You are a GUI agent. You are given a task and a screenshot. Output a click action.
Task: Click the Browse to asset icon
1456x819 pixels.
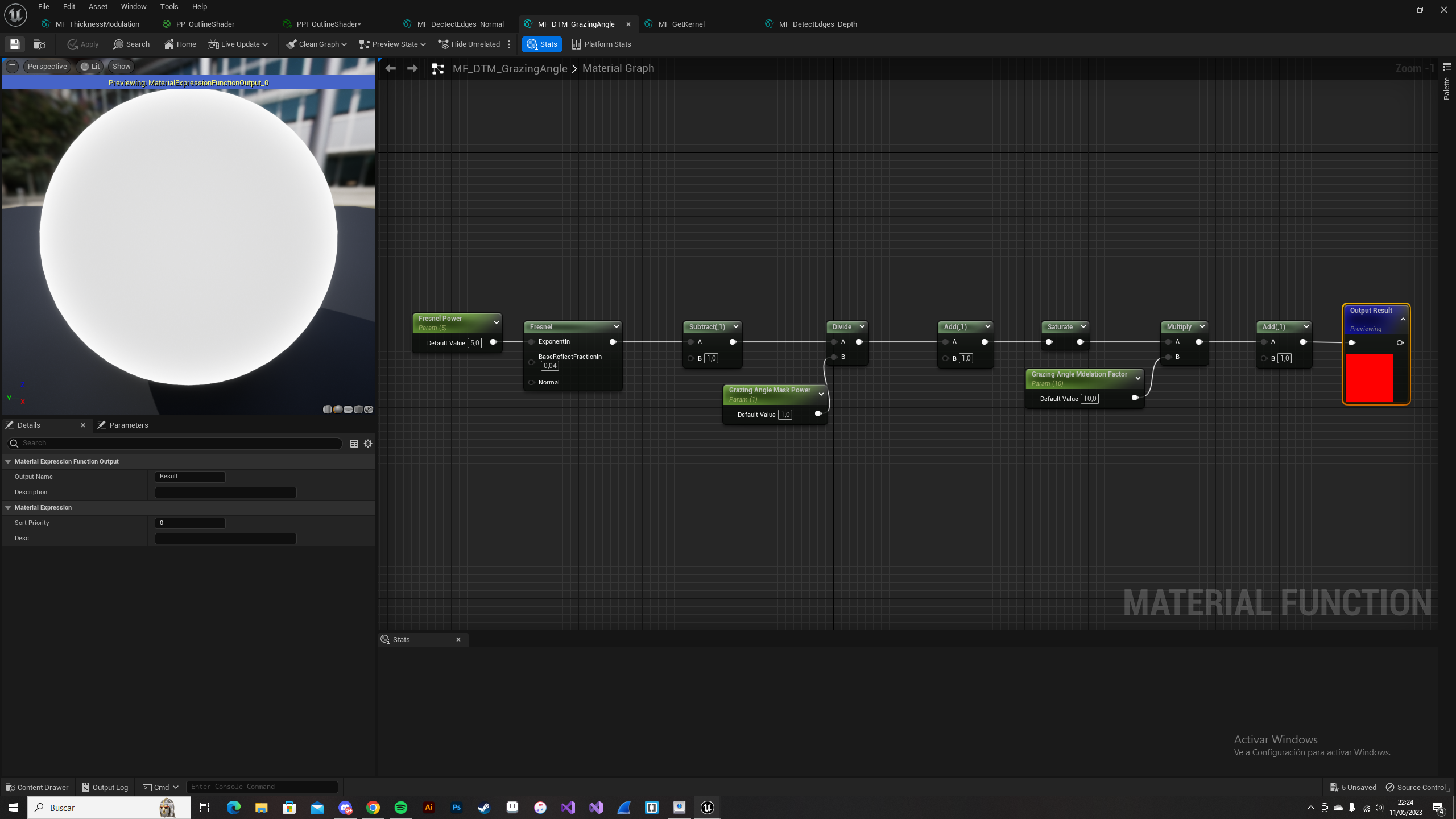[x=40, y=44]
